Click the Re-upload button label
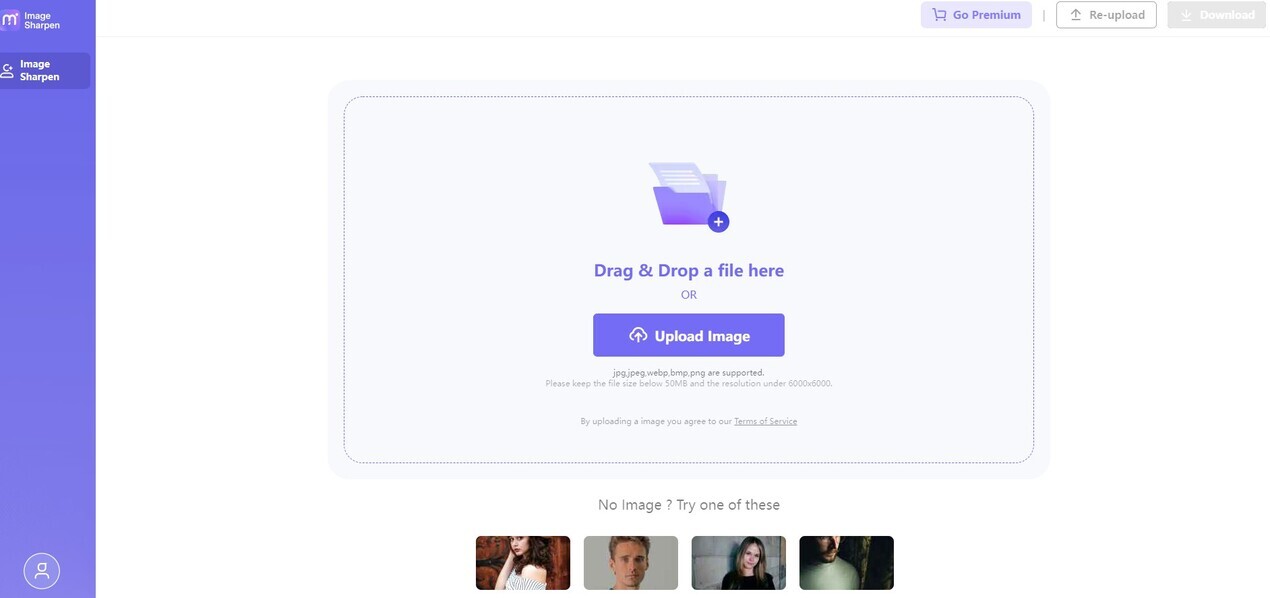 click(1116, 15)
